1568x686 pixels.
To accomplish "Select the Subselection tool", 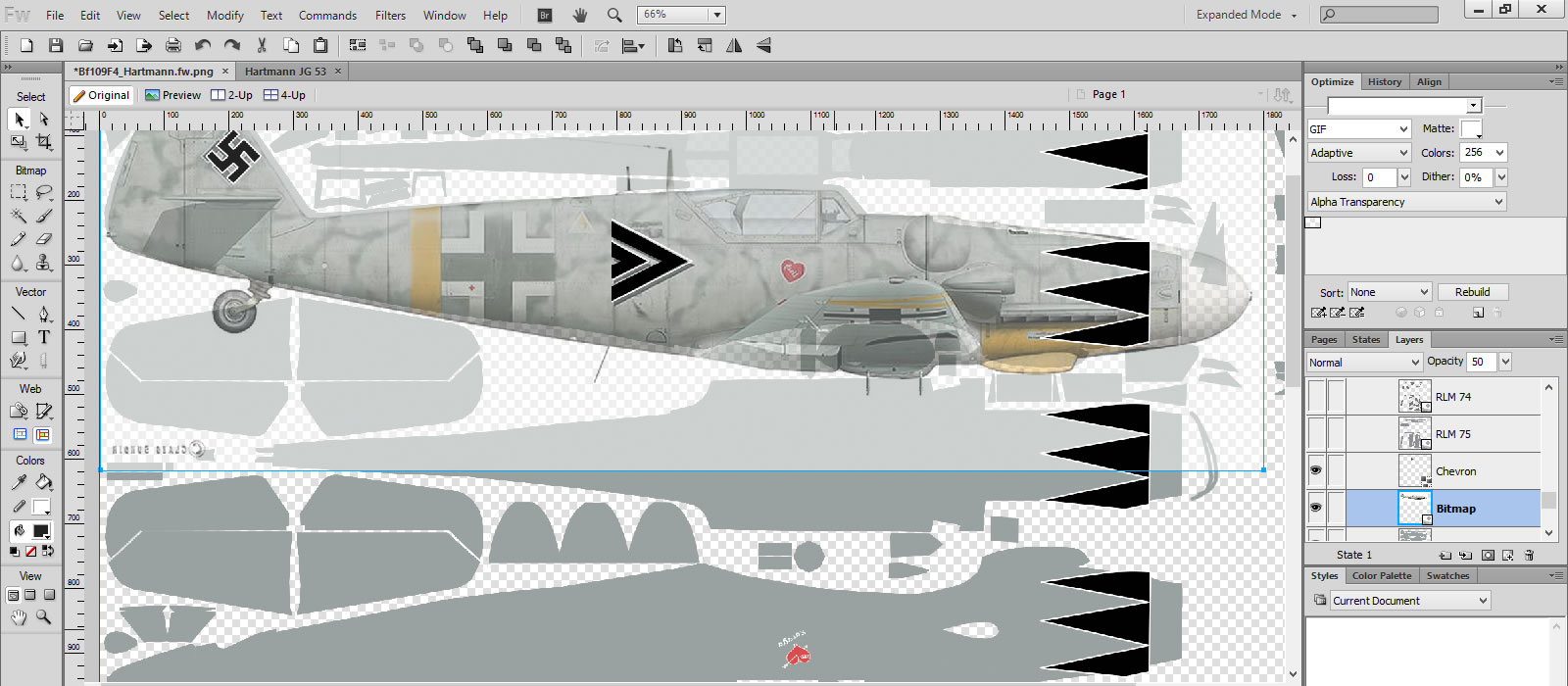I will [x=44, y=120].
